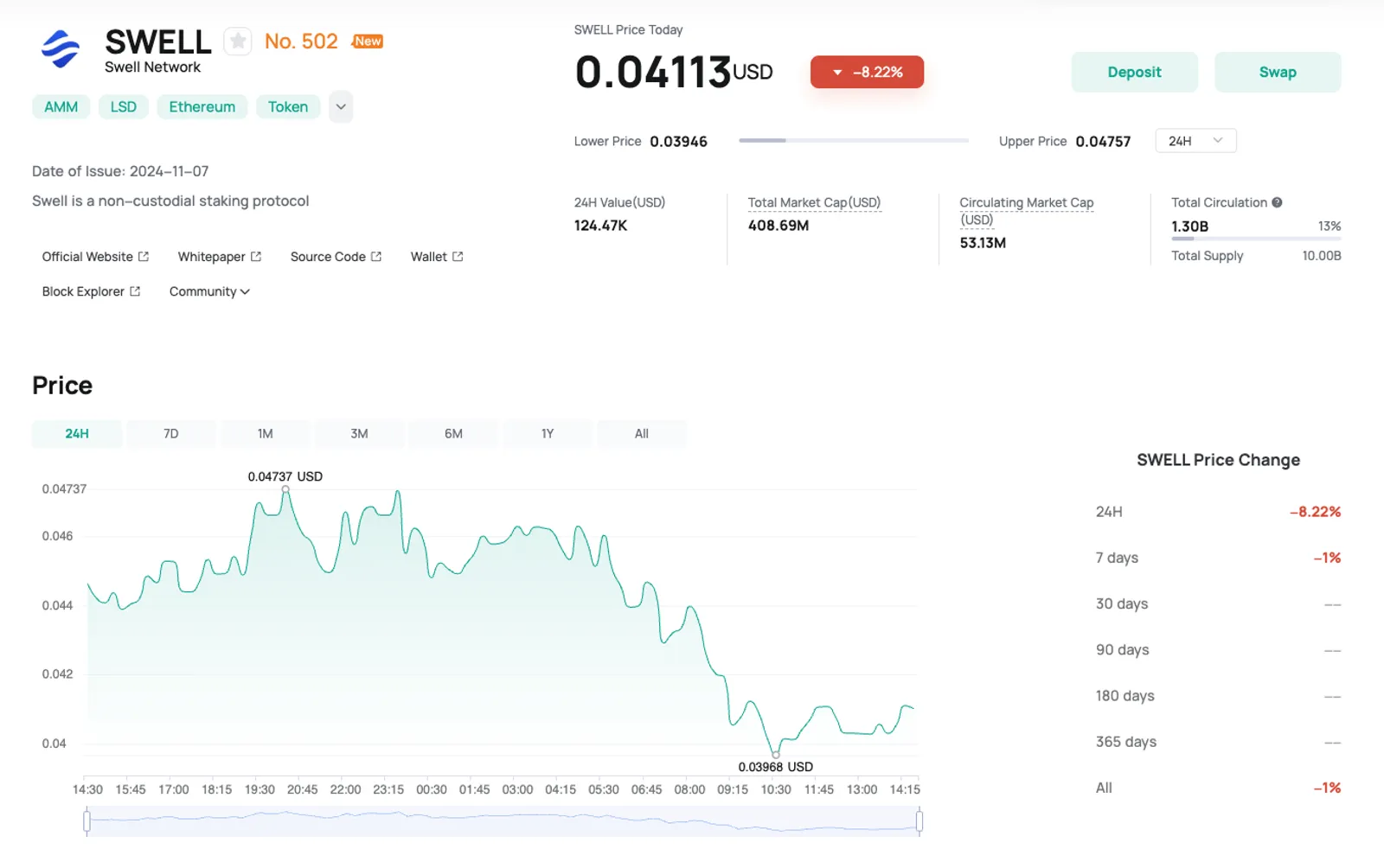Viewport: 1384px width, 868px height.
Task: Switch chart to 6M
Action: pos(453,434)
